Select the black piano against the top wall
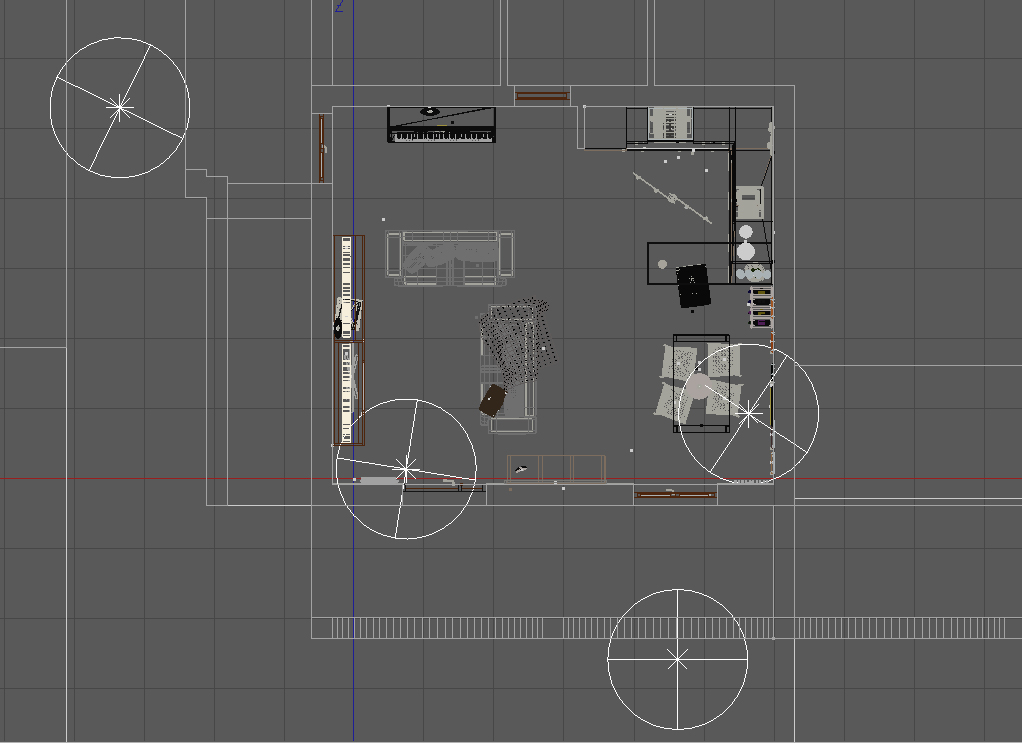Image resolution: width=1022 pixels, height=743 pixels. pyautogui.click(x=441, y=124)
